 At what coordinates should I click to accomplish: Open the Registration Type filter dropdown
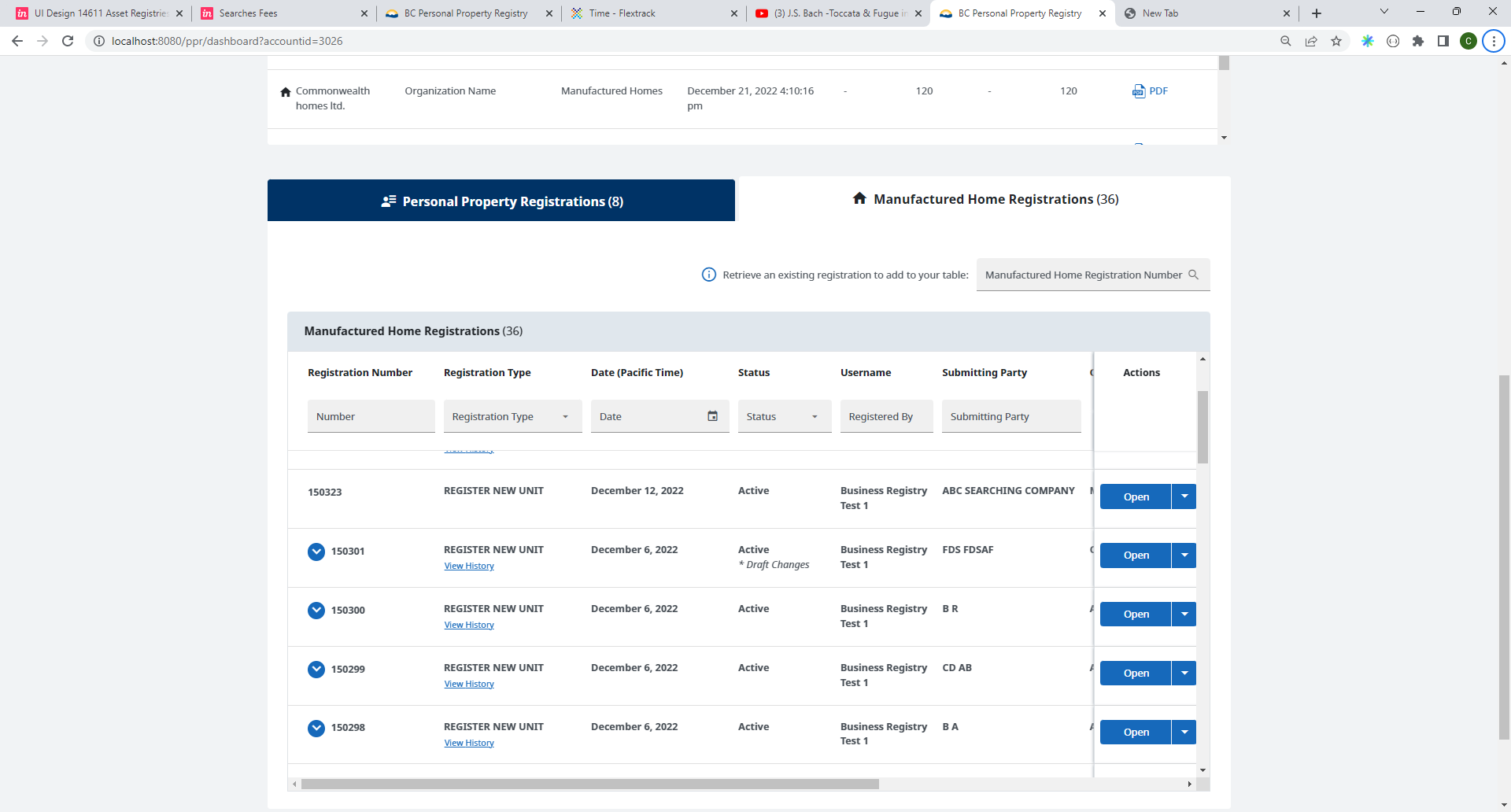point(566,416)
